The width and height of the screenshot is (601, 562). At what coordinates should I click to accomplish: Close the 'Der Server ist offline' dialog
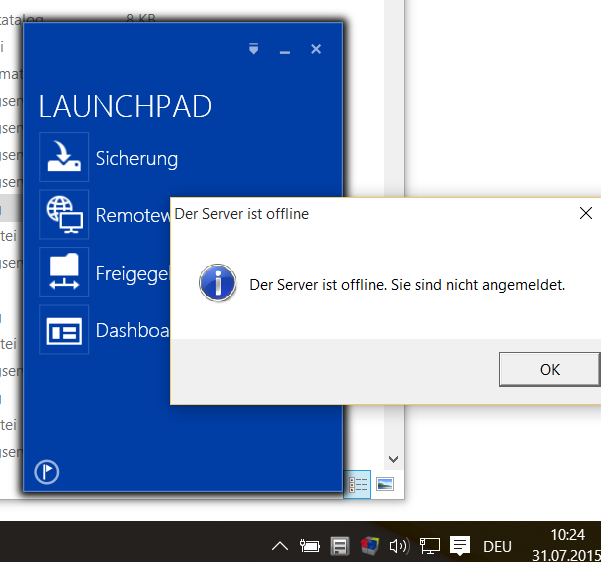tap(586, 213)
